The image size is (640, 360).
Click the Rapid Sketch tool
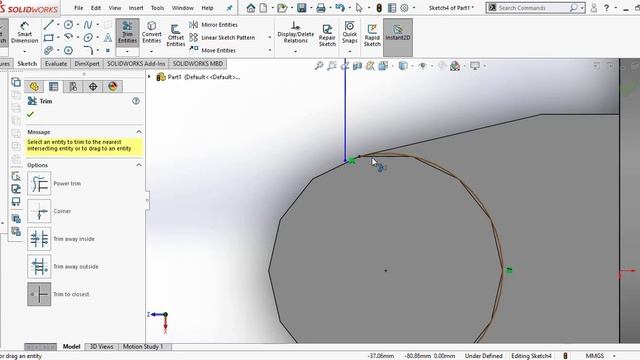[x=372, y=35]
